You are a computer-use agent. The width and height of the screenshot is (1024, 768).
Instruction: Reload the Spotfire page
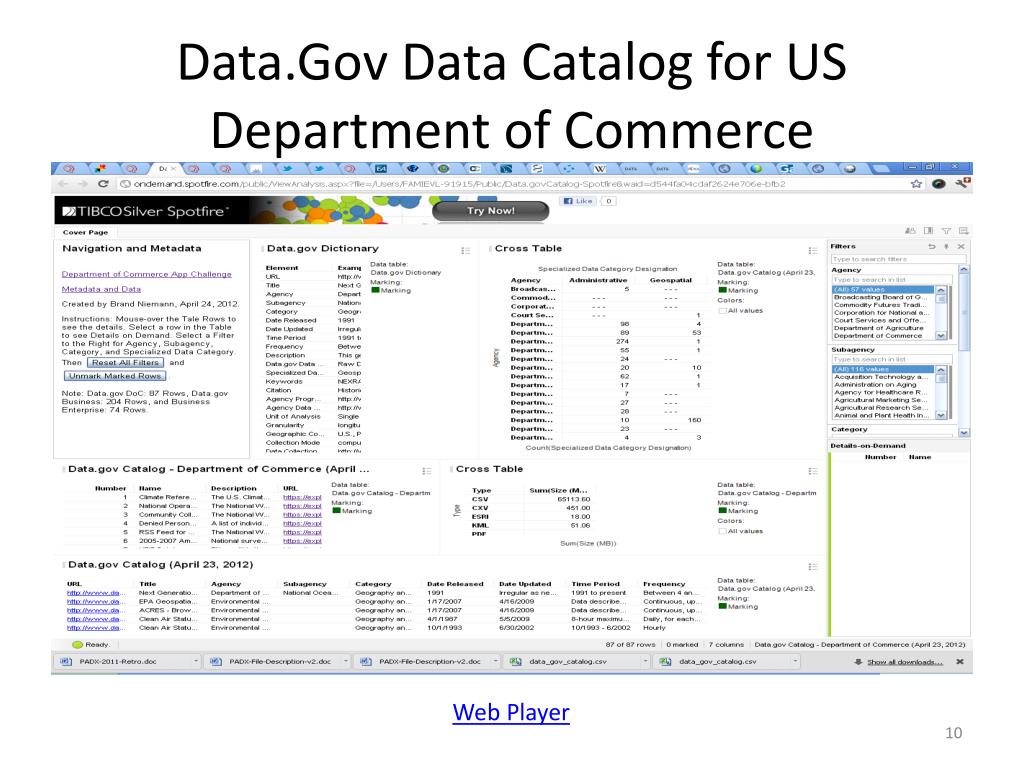click(x=103, y=184)
